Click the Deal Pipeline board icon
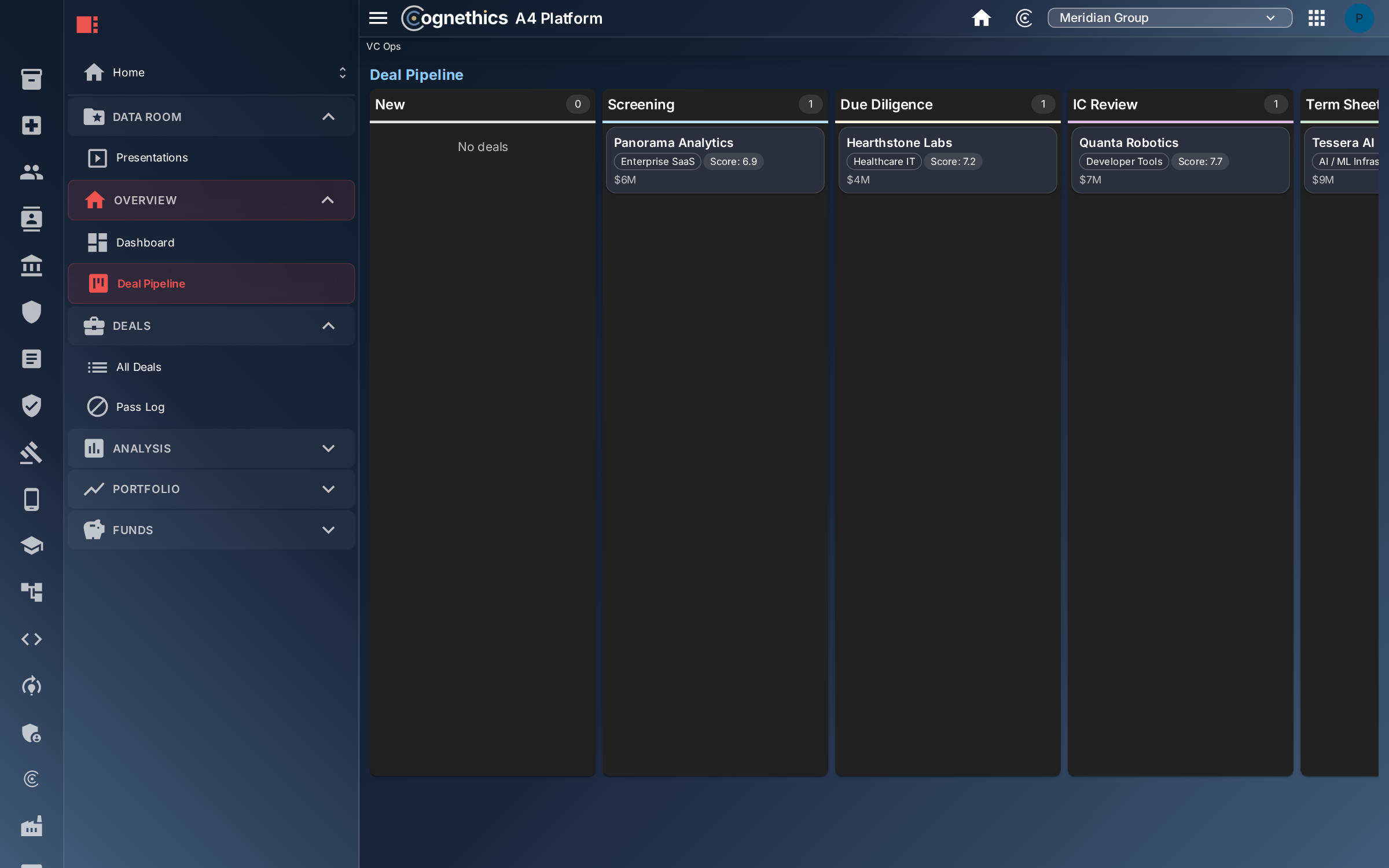The height and width of the screenshot is (868, 1389). click(98, 284)
